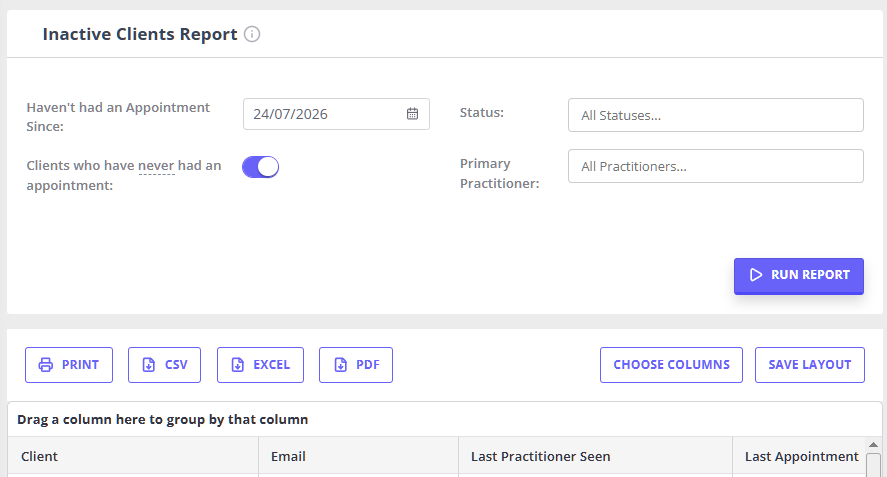
Task: Open the All Practitioners dropdown
Action: pos(716,166)
